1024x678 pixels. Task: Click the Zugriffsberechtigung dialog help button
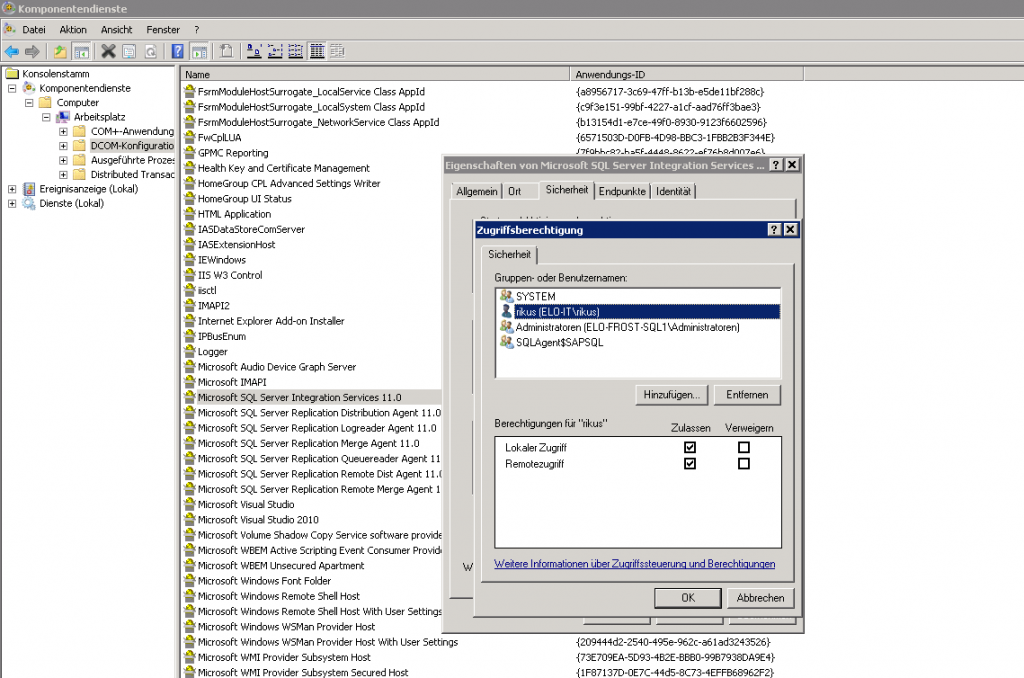click(x=774, y=229)
